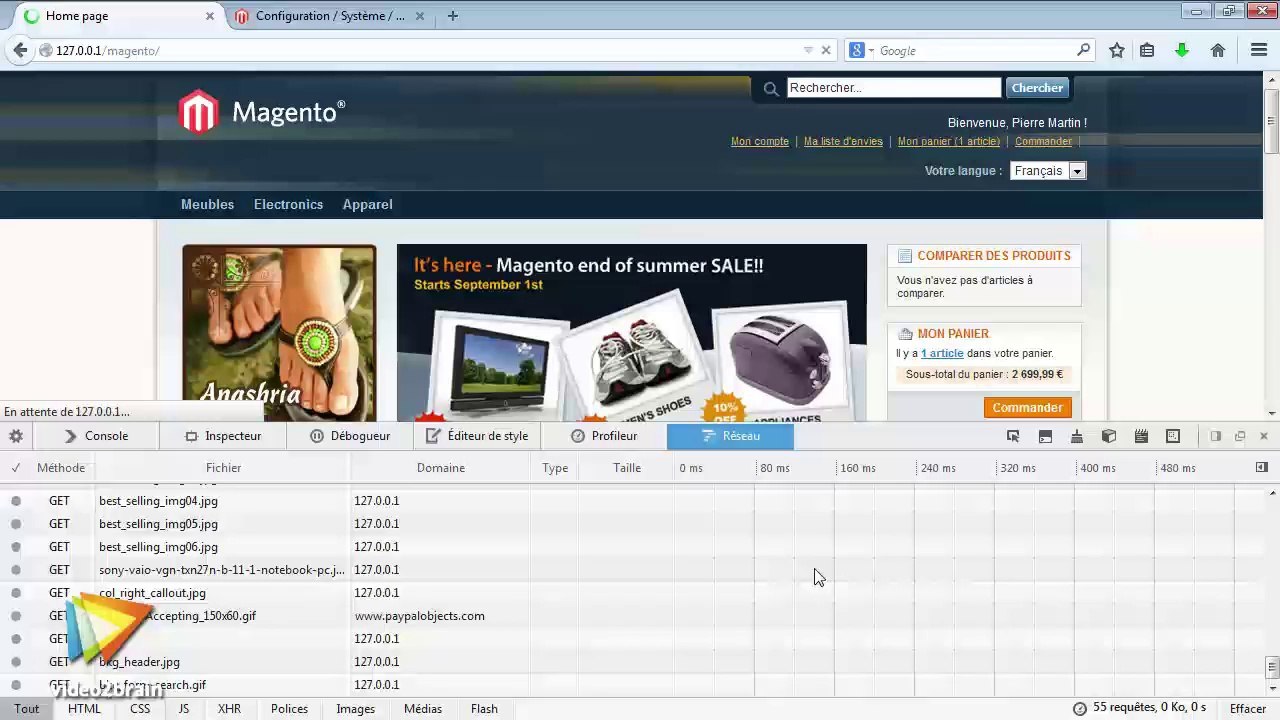1280x720 pixels.
Task: Click the magnifier in Google search box
Action: 1083,50
